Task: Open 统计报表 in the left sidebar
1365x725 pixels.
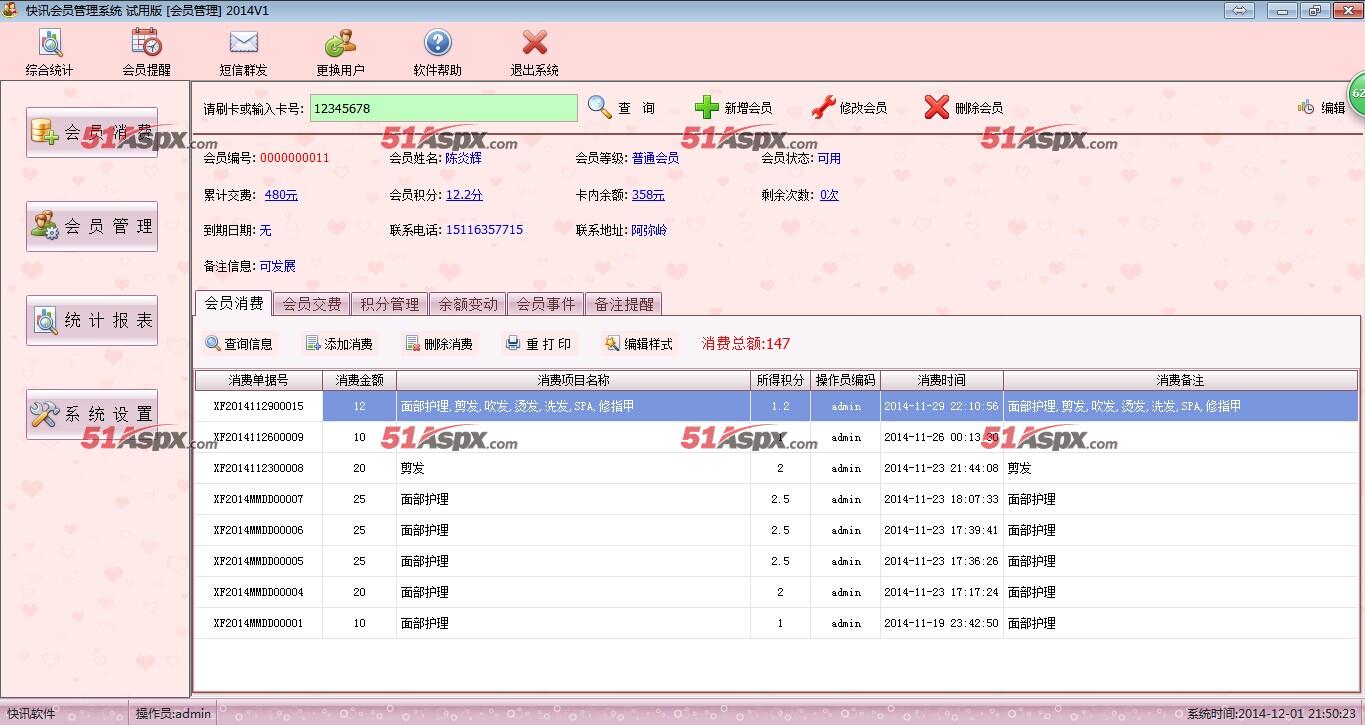Action: [92, 320]
